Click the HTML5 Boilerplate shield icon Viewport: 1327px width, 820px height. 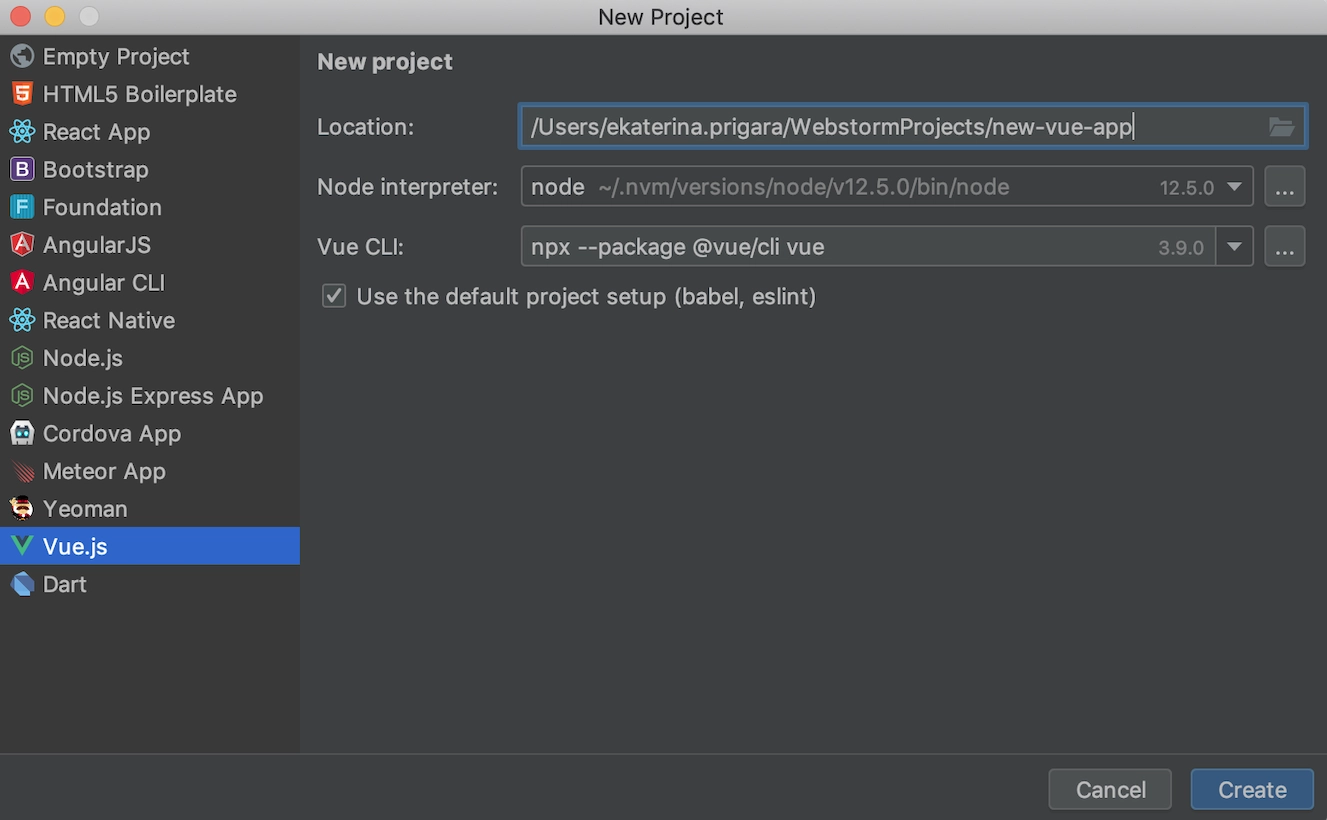coord(21,94)
